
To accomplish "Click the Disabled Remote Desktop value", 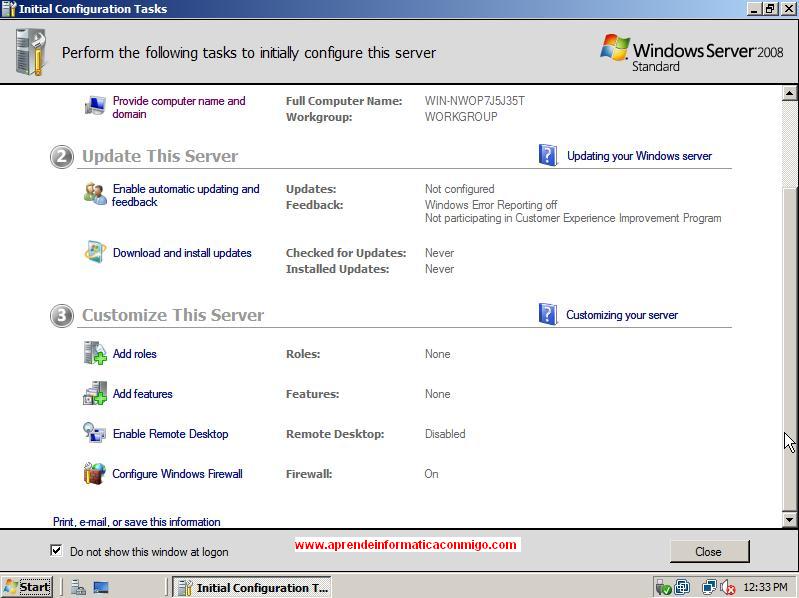I will click(445, 434).
